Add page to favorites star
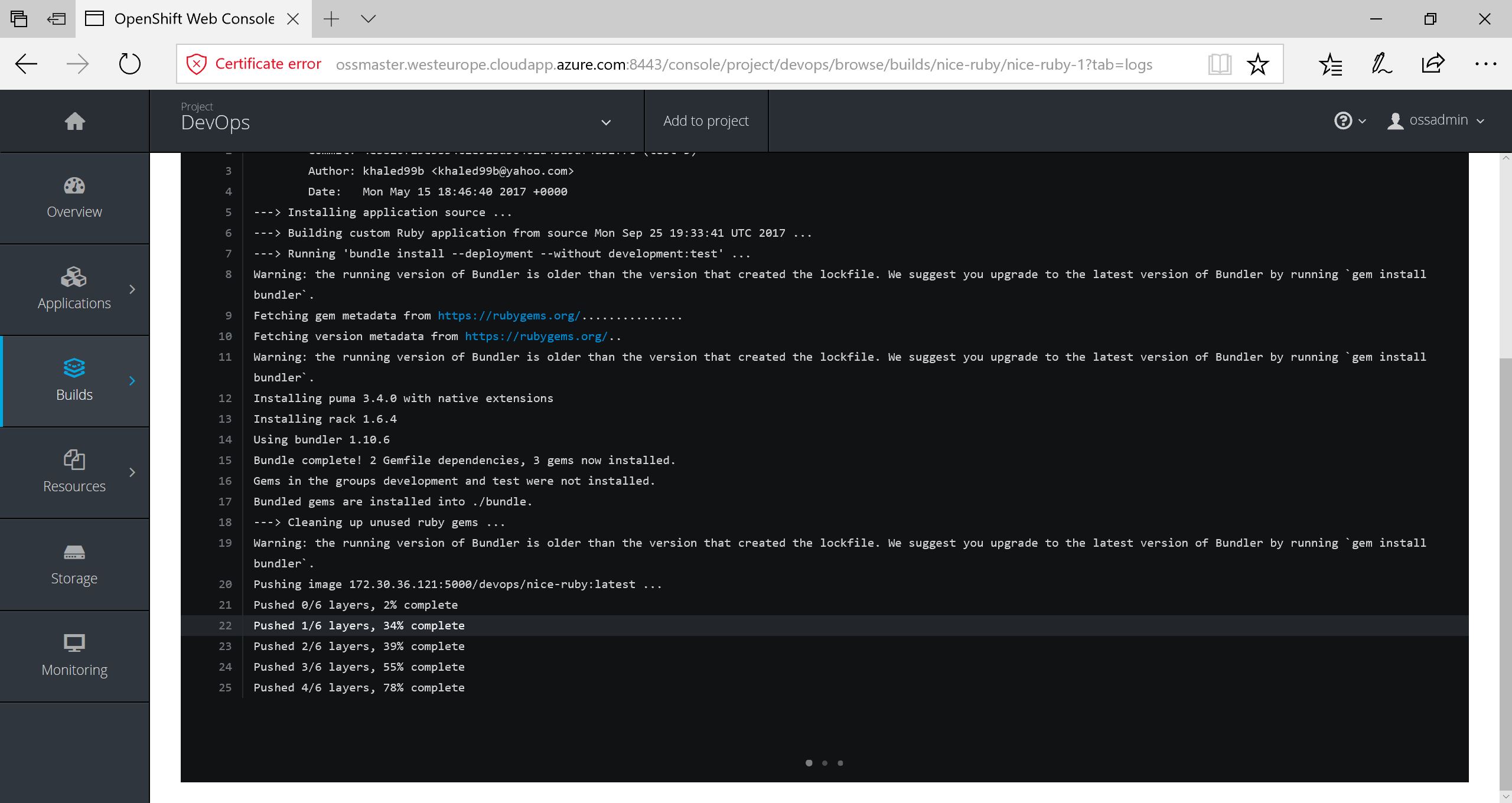This screenshot has width=1512, height=803. point(1258,64)
